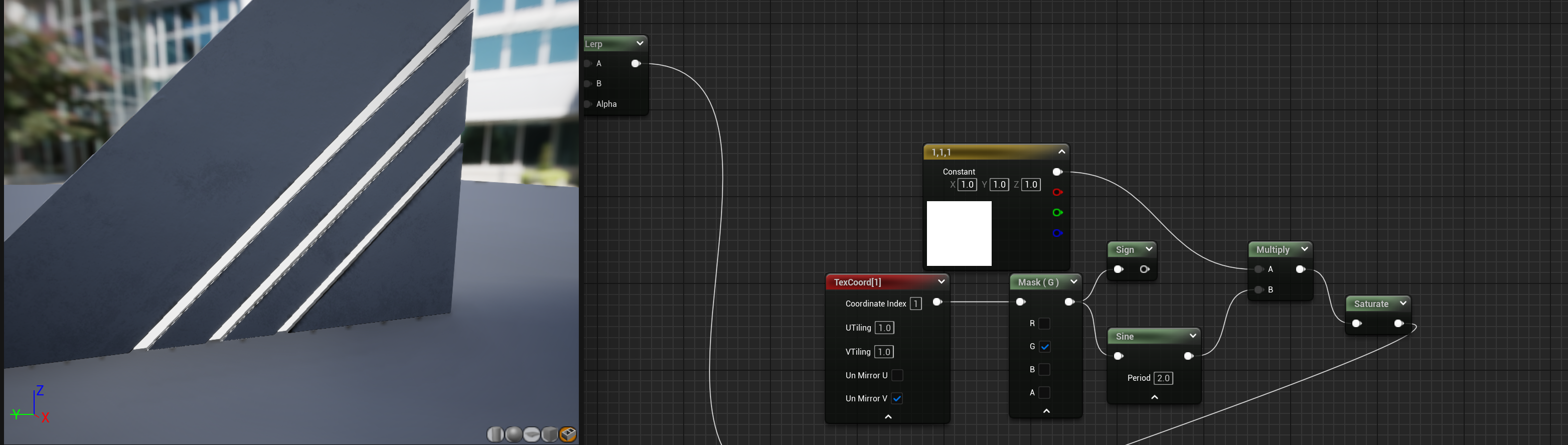Viewport: 1568px width, 445px height.
Task: Edit the Constant Y value field
Action: pos(999,185)
